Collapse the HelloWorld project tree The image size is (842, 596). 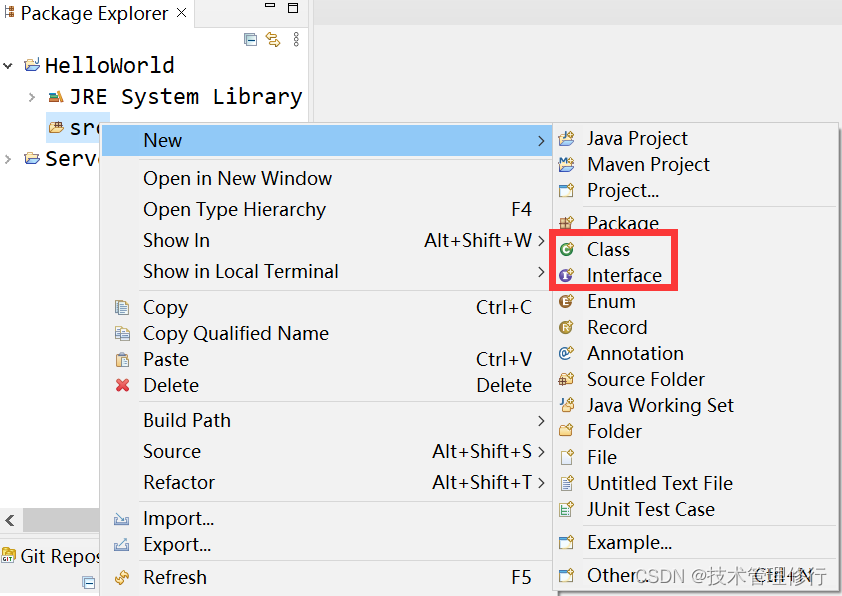(x=8, y=66)
